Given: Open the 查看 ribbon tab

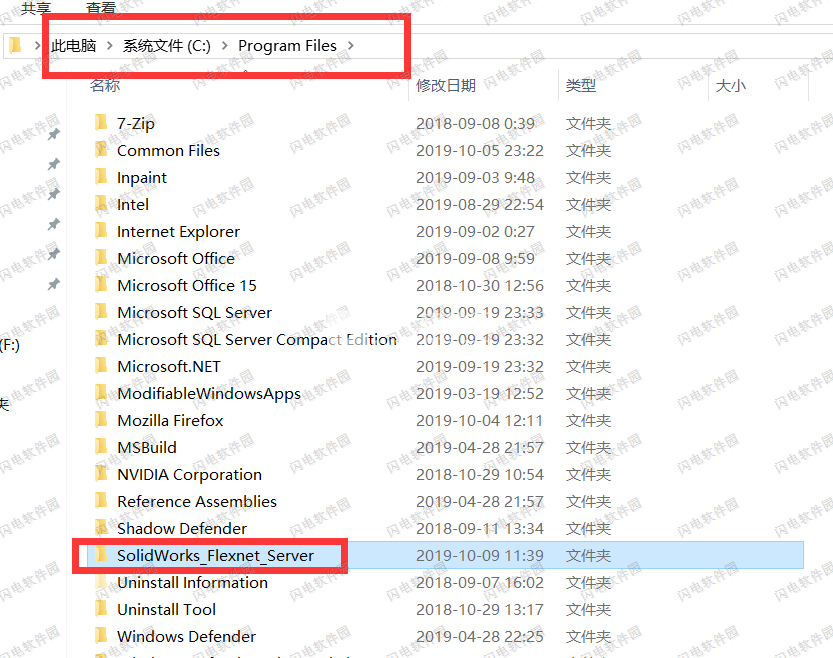Looking at the screenshot, I should (101, 7).
